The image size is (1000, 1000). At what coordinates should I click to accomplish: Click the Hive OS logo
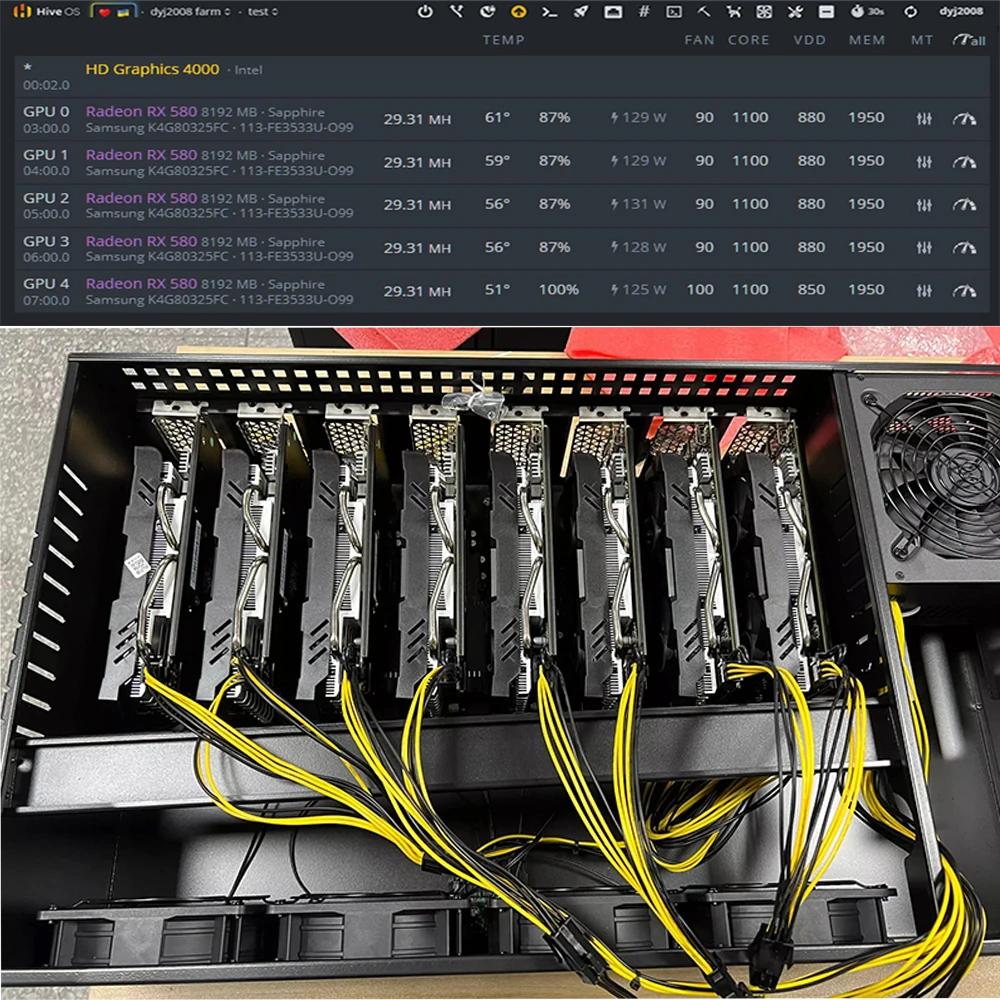[x=47, y=11]
